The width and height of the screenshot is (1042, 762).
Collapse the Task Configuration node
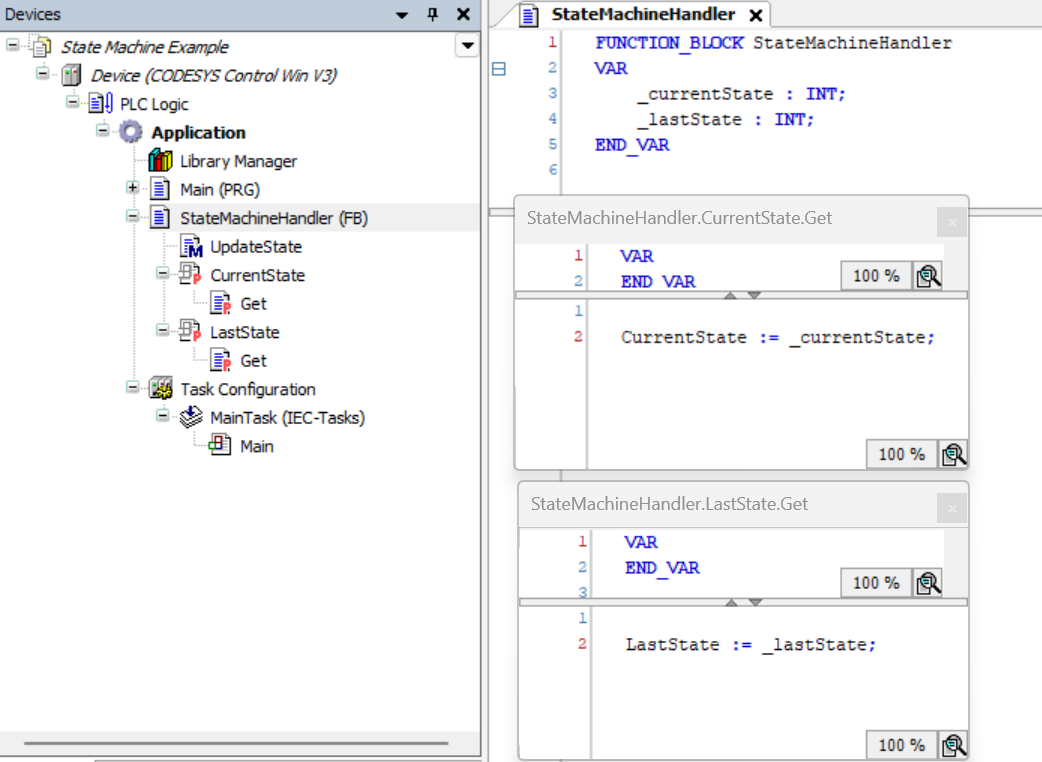[132, 387]
